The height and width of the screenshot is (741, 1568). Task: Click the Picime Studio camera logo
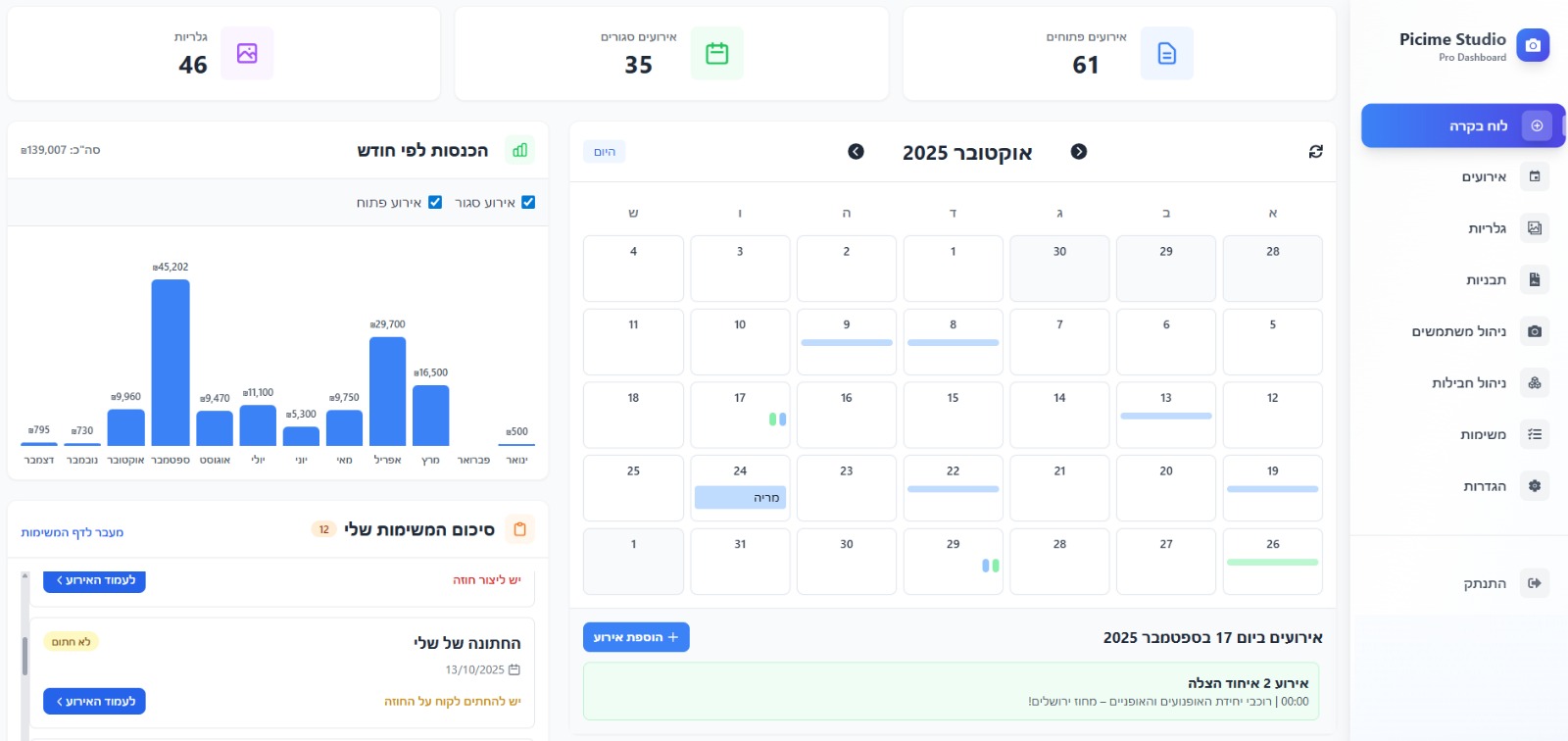point(1533,45)
